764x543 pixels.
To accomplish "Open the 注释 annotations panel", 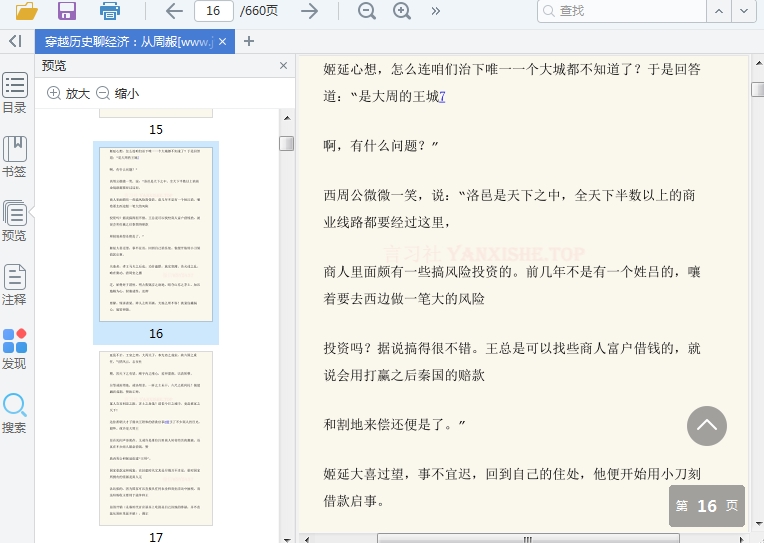I will pos(14,285).
